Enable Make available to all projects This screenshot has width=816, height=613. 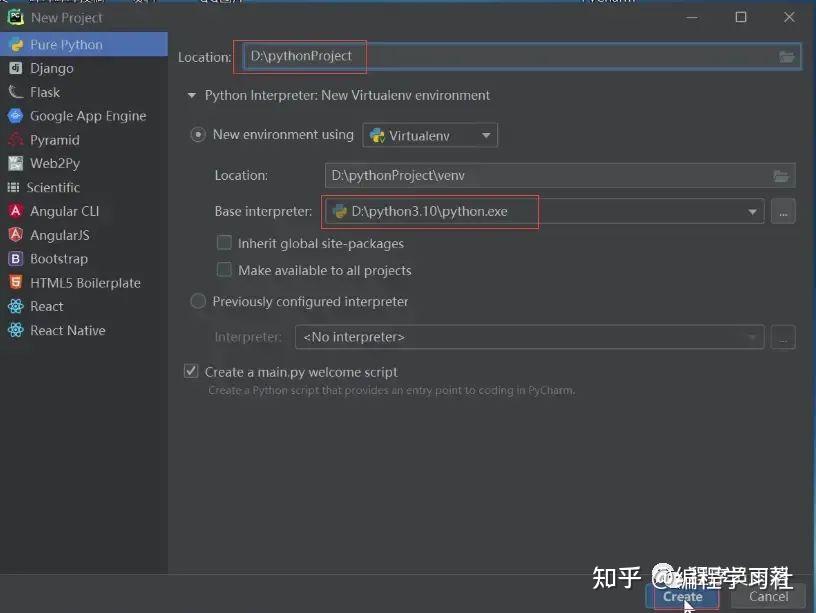point(224,270)
